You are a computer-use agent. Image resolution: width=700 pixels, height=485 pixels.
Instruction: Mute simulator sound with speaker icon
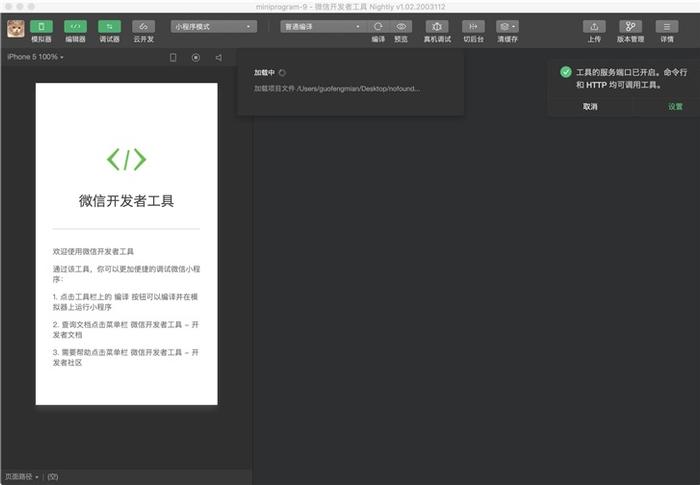click(219, 58)
